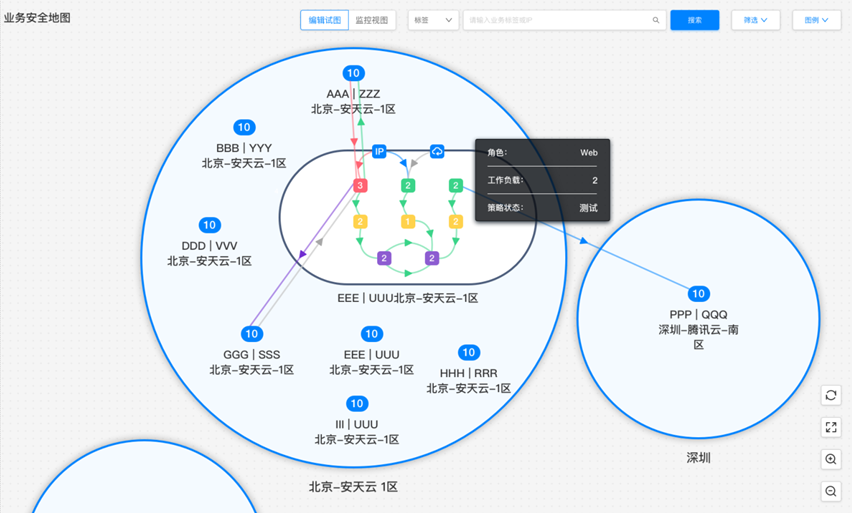Expand the 筛选 filter dropdown
The height and width of the screenshot is (513, 852).
pyautogui.click(x=755, y=20)
